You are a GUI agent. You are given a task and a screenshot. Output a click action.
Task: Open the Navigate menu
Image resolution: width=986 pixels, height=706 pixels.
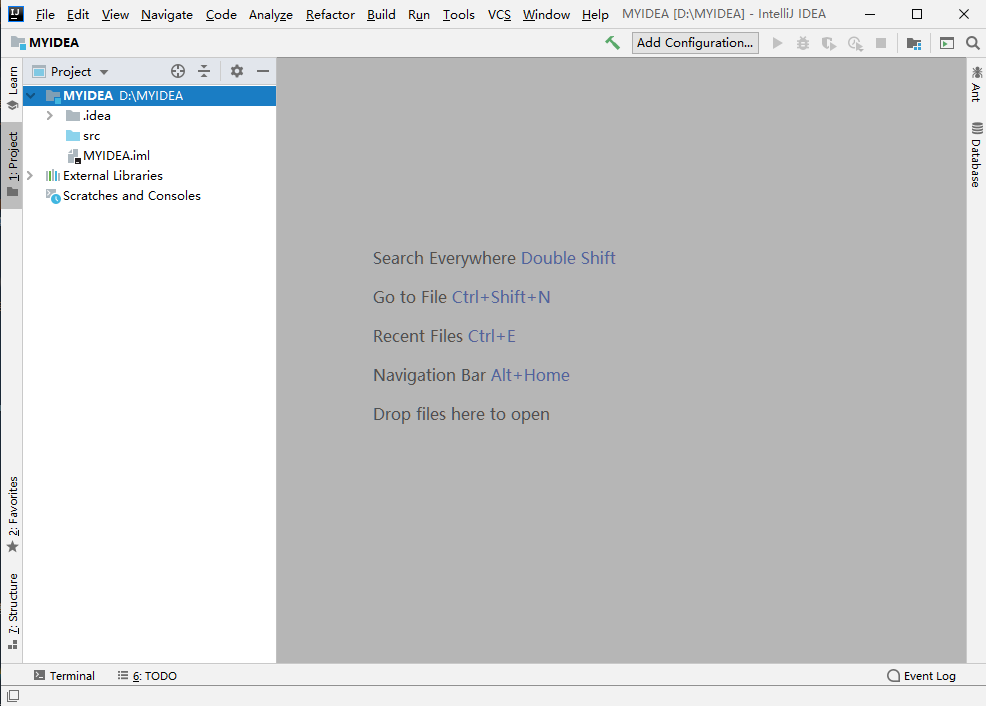(167, 14)
